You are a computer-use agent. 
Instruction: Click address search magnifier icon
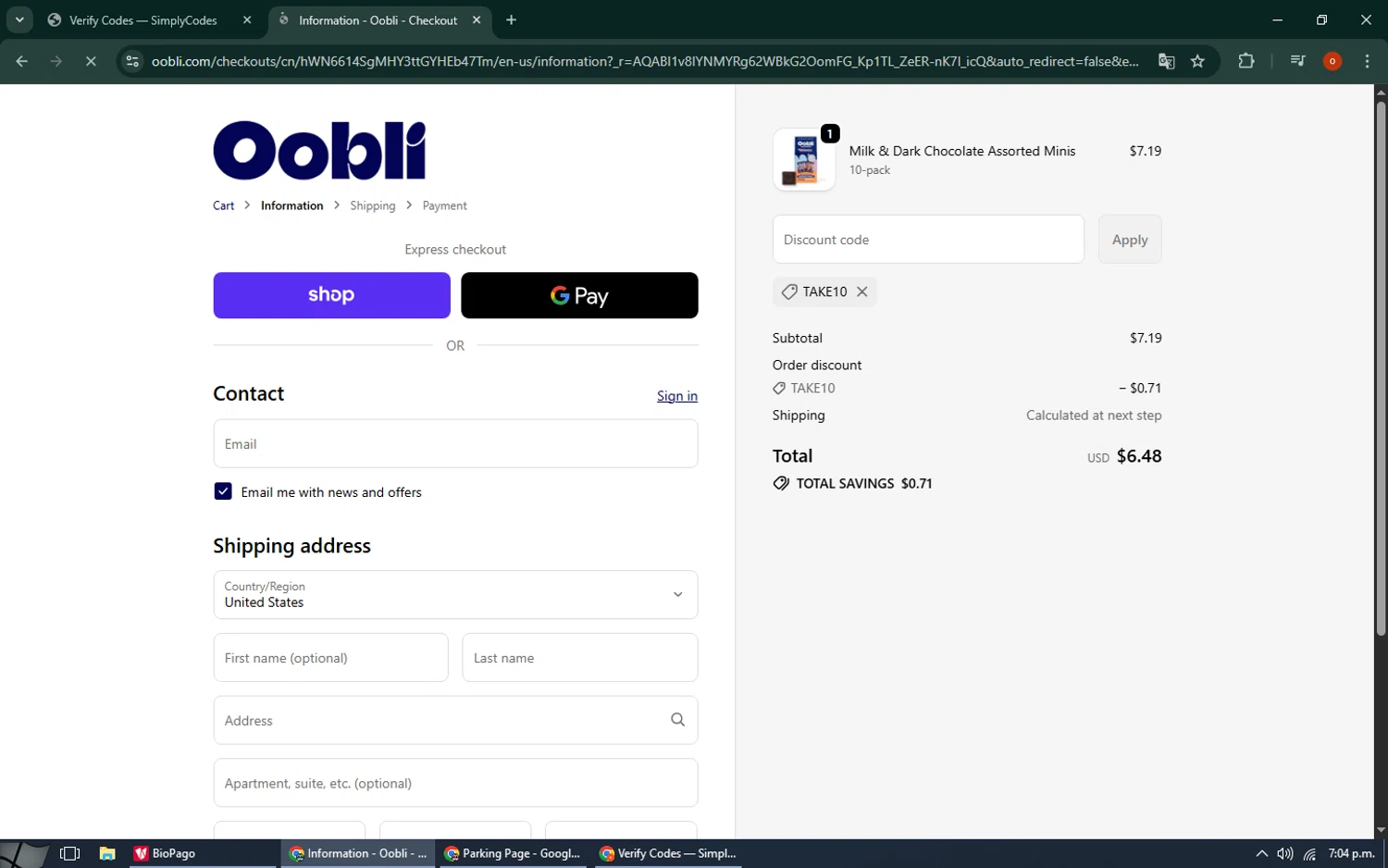coord(677,720)
